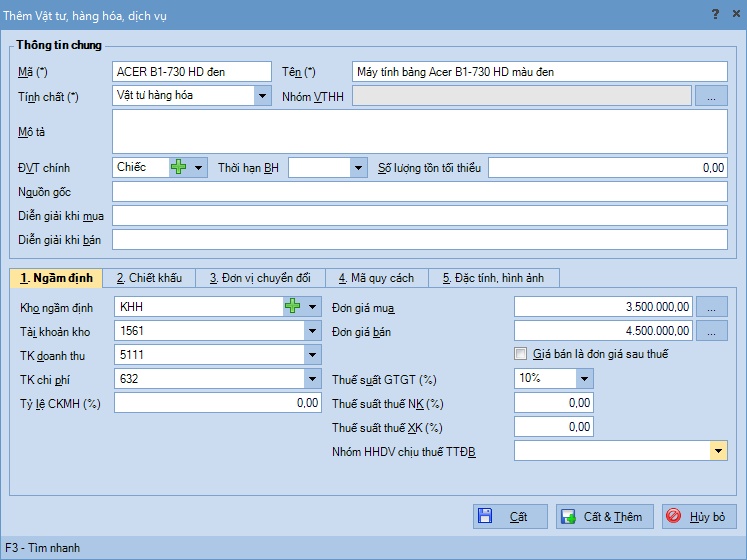Click the Cất save button
The image size is (747, 560).
pos(510,517)
